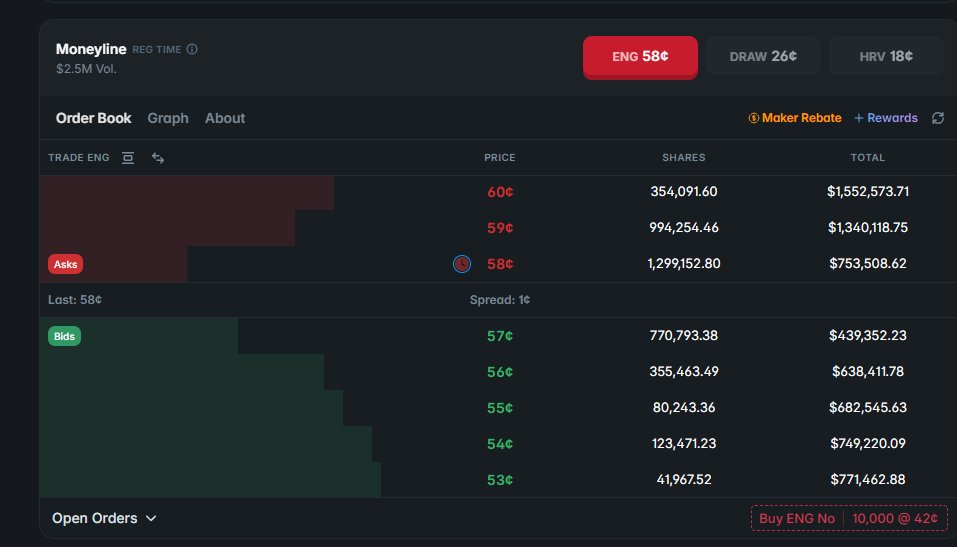Click the 56¢ bid price
The image size is (957, 547).
pyautogui.click(x=500, y=372)
